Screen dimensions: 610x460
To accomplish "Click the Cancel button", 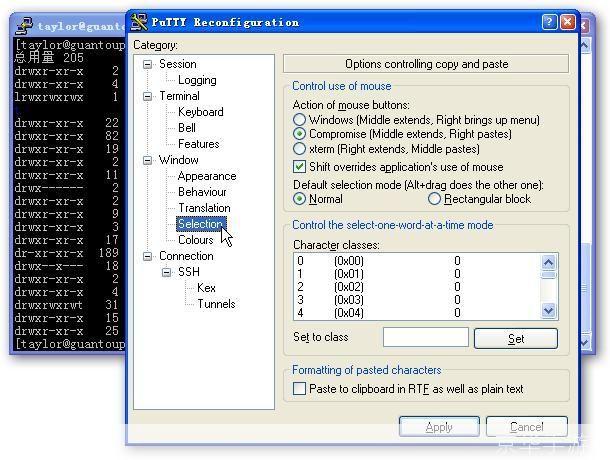I will pyautogui.click(x=527, y=427).
